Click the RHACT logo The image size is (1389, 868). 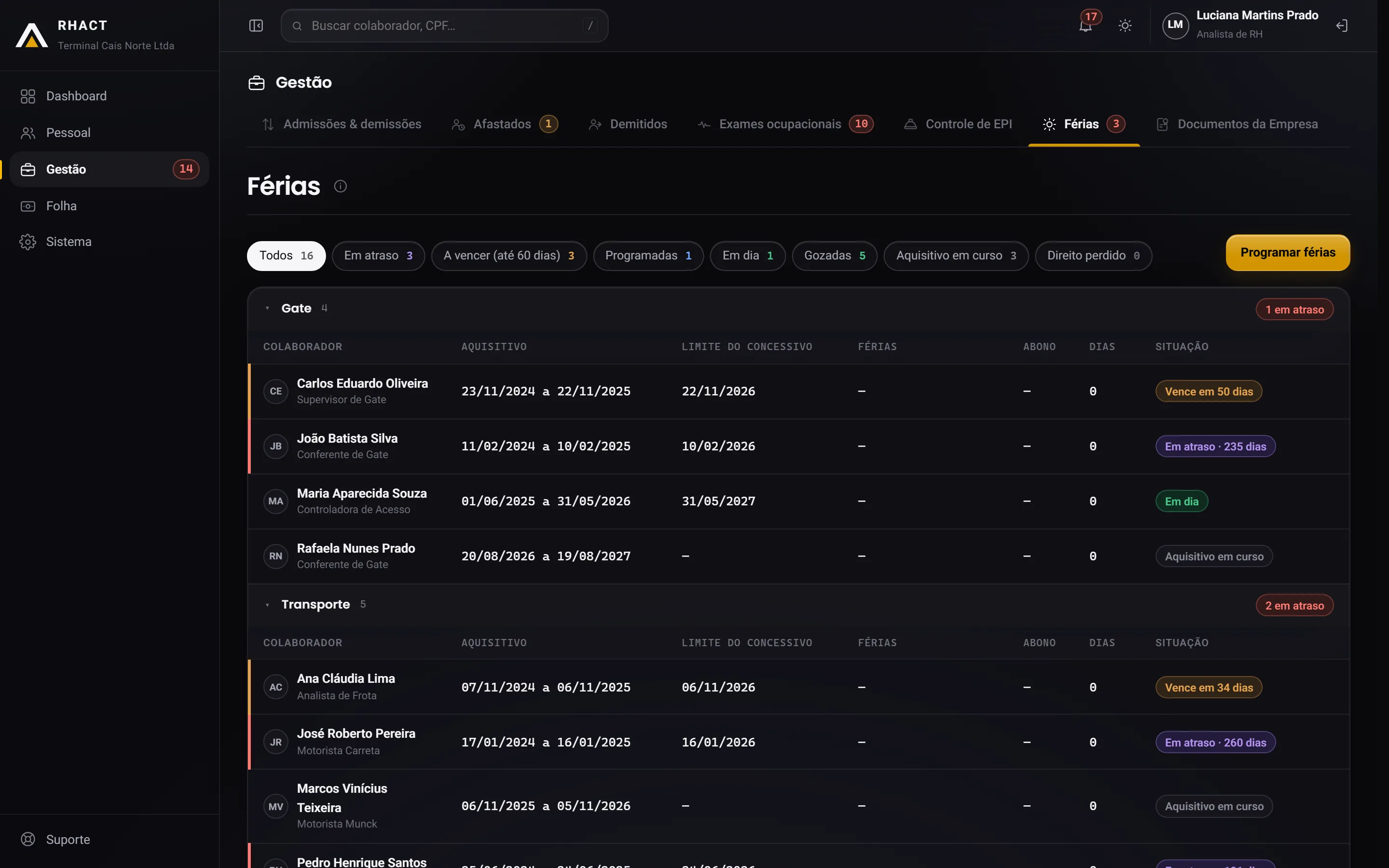(31, 35)
